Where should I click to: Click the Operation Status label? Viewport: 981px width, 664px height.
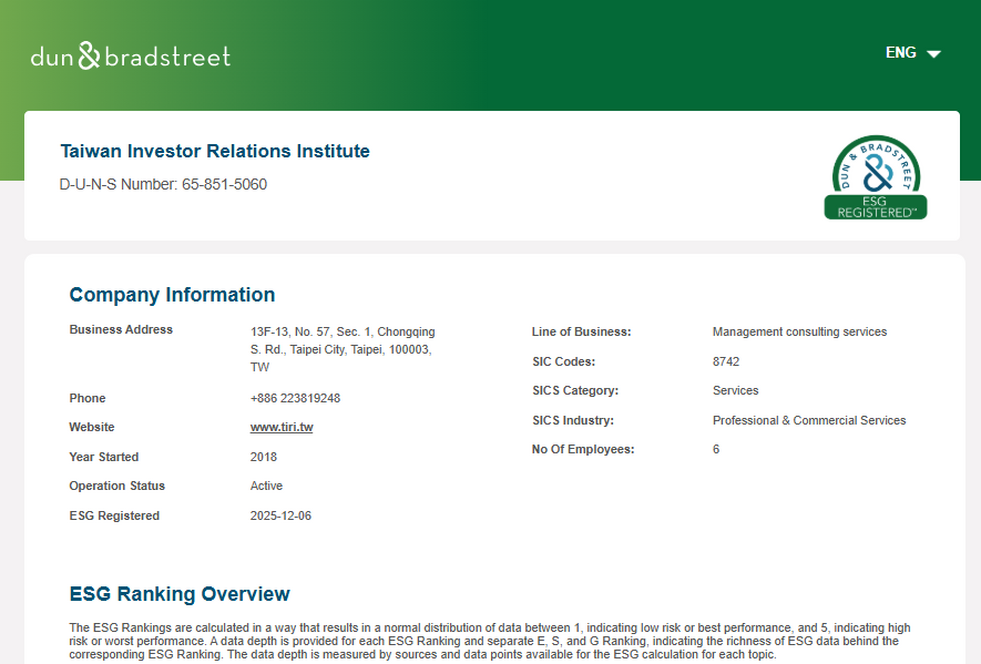click(117, 486)
